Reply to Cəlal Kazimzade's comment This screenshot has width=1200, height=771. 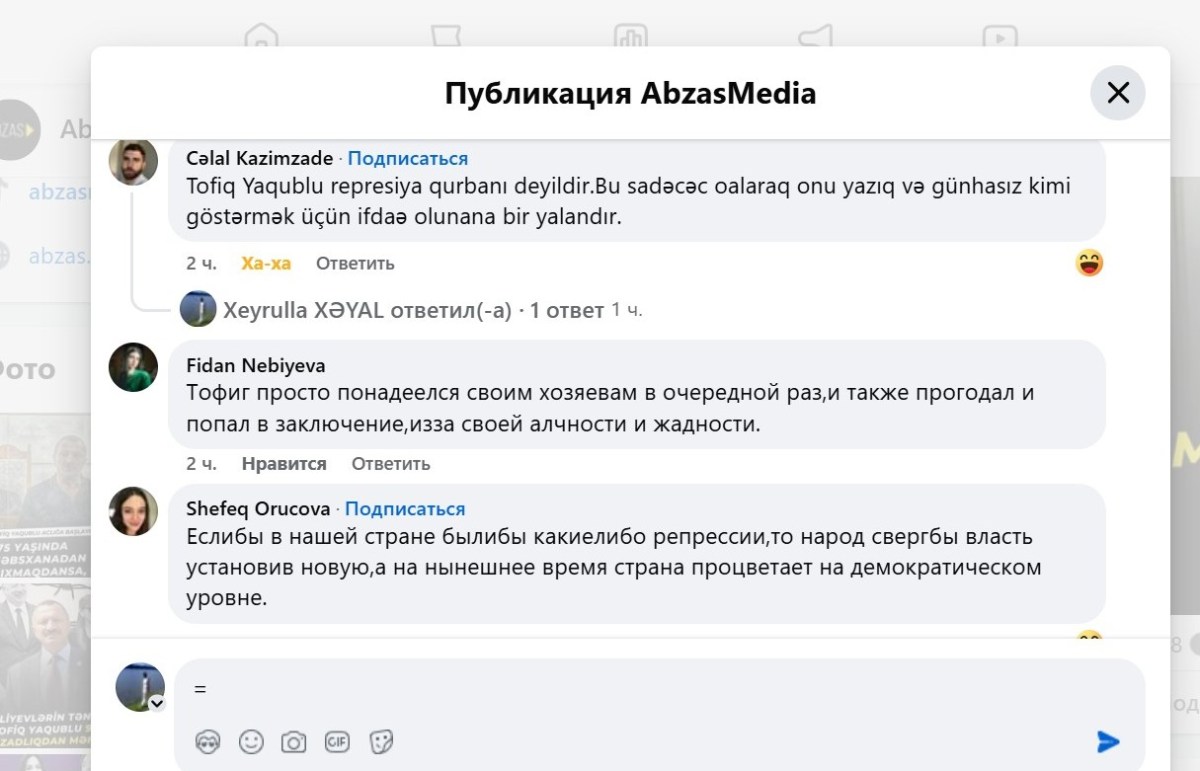(355, 263)
